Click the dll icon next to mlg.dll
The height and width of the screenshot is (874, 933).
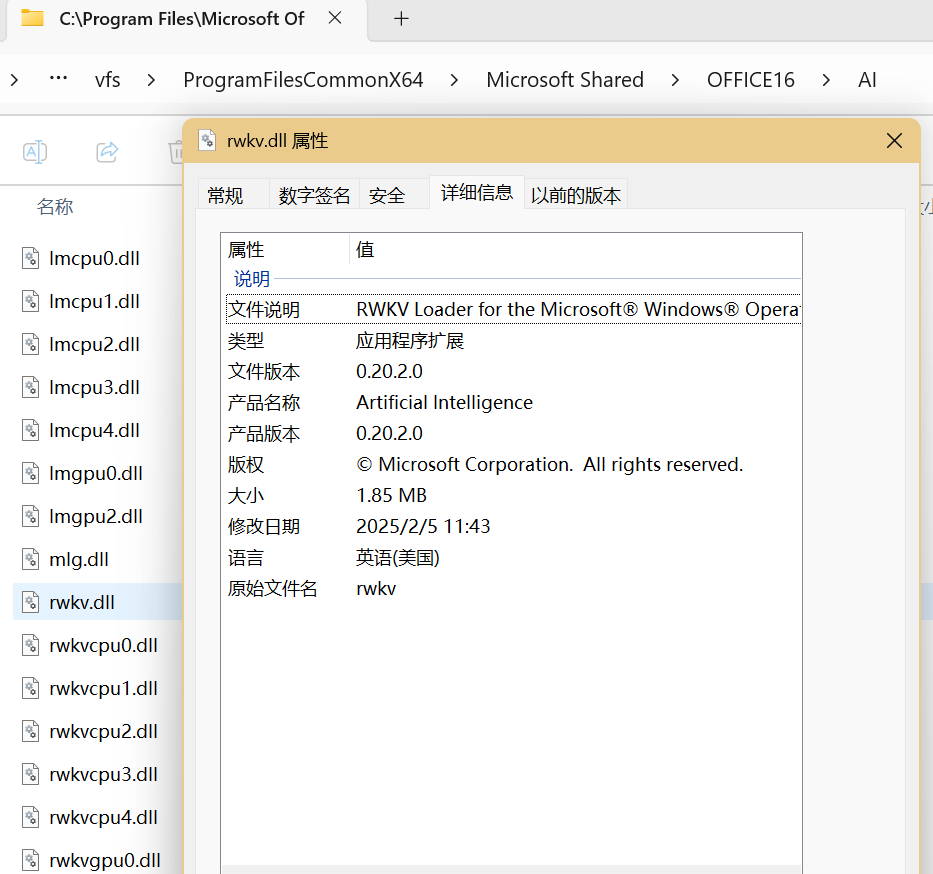(30, 559)
